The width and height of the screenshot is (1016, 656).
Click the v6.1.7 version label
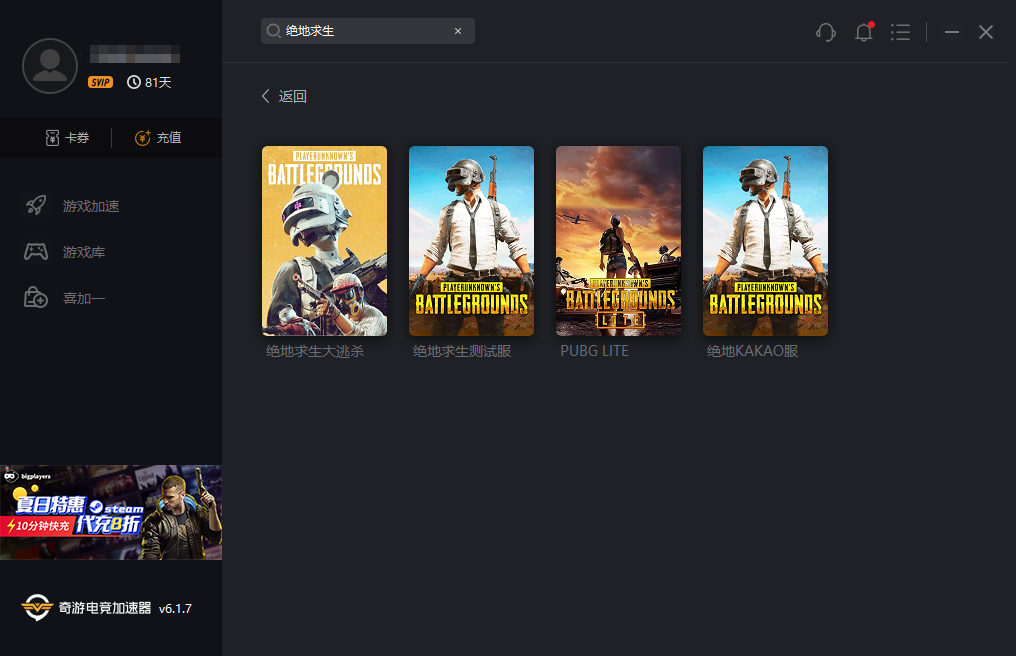[175, 608]
